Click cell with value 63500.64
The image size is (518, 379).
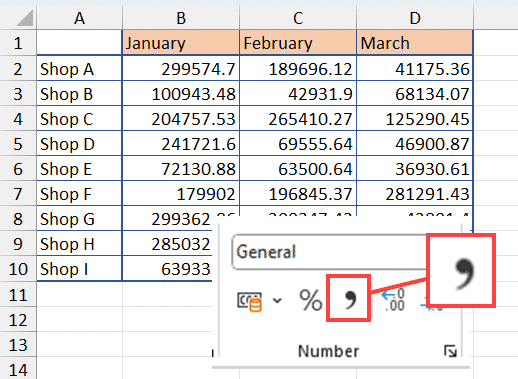coord(298,169)
